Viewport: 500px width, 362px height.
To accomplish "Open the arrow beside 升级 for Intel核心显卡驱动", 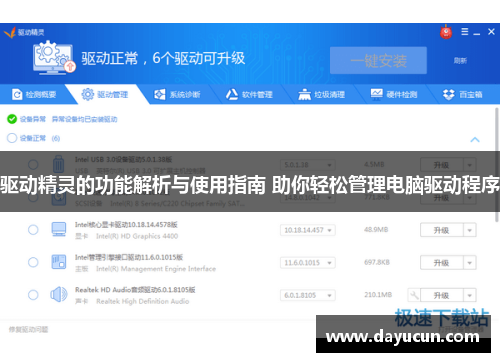I will [470, 230].
